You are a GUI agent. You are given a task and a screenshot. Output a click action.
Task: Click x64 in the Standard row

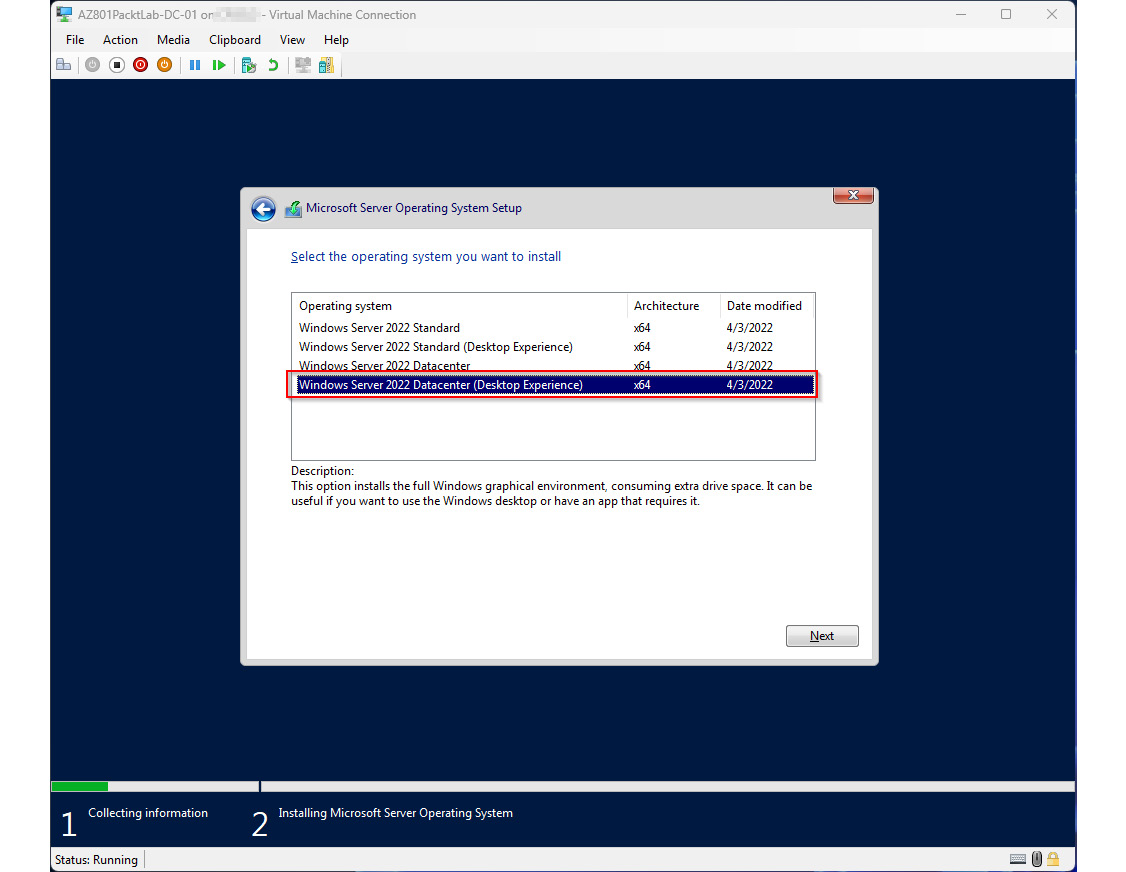tap(642, 328)
